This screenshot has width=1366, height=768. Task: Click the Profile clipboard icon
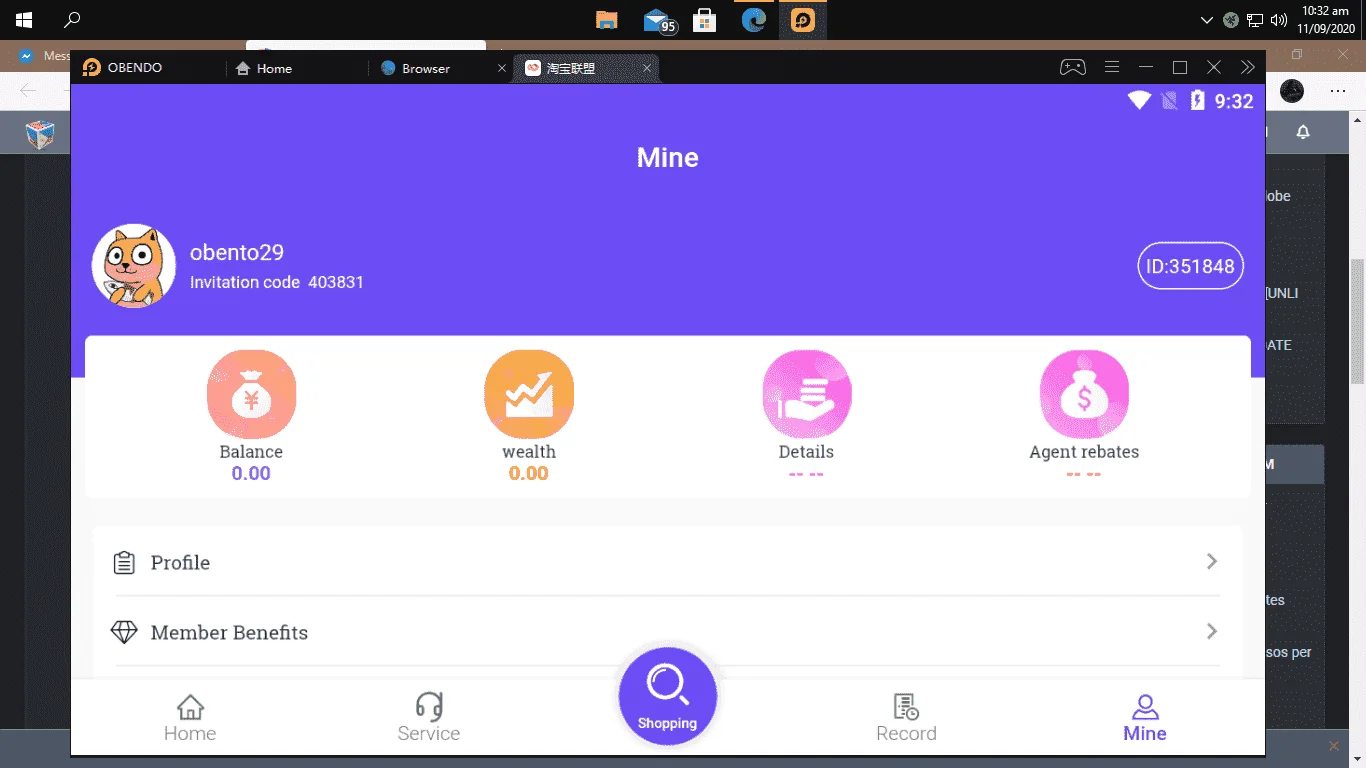[x=124, y=562]
